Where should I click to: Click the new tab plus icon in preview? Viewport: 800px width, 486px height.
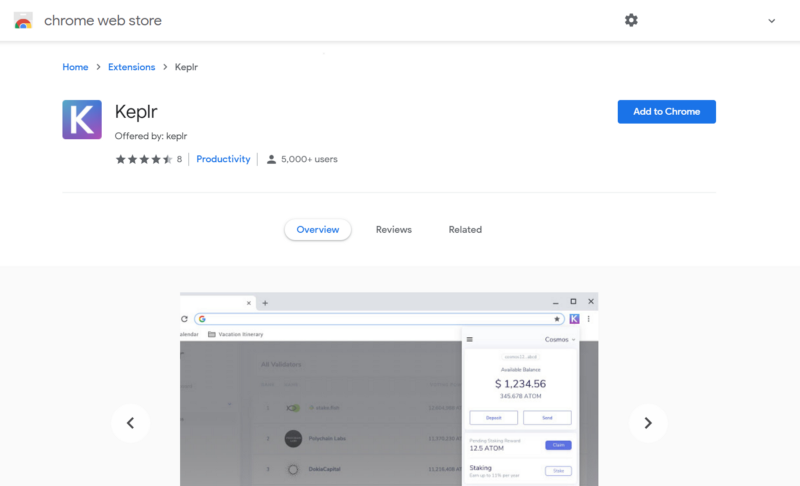click(x=265, y=303)
